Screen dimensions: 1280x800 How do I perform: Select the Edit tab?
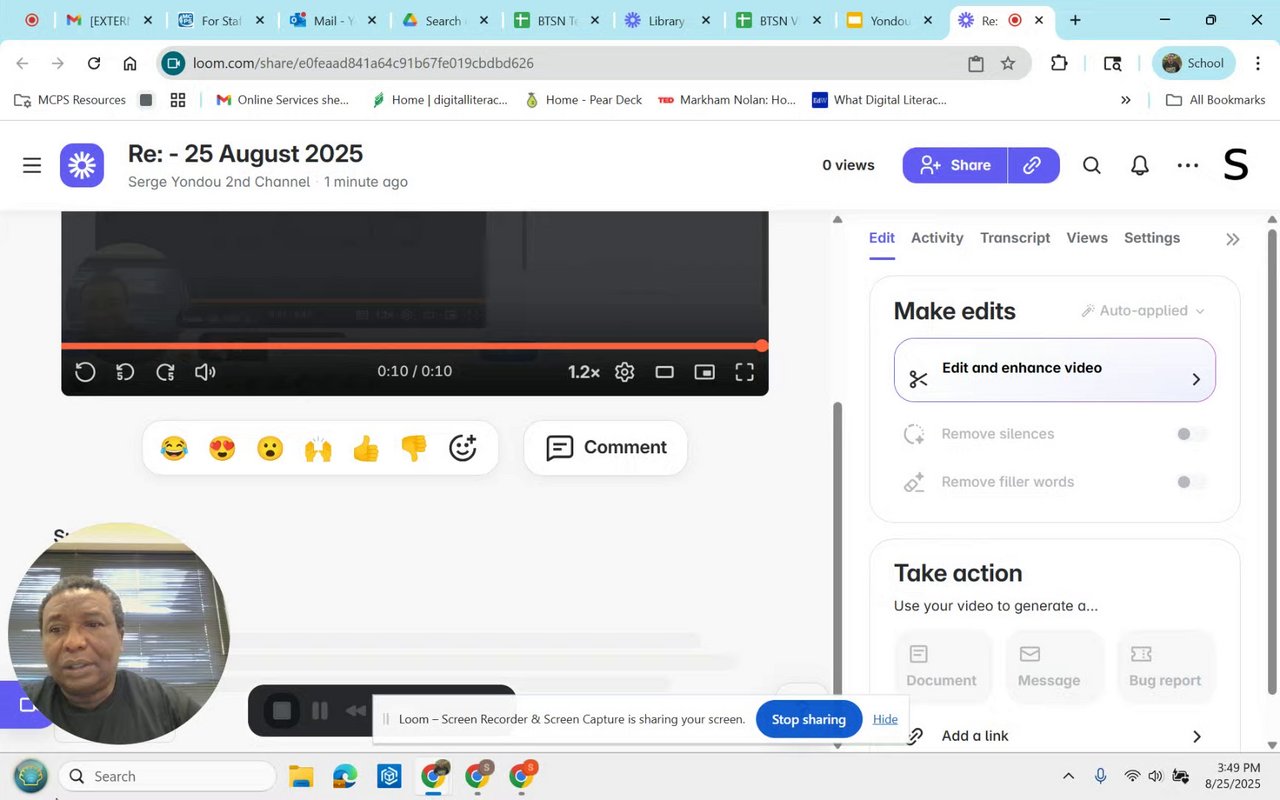click(x=882, y=238)
